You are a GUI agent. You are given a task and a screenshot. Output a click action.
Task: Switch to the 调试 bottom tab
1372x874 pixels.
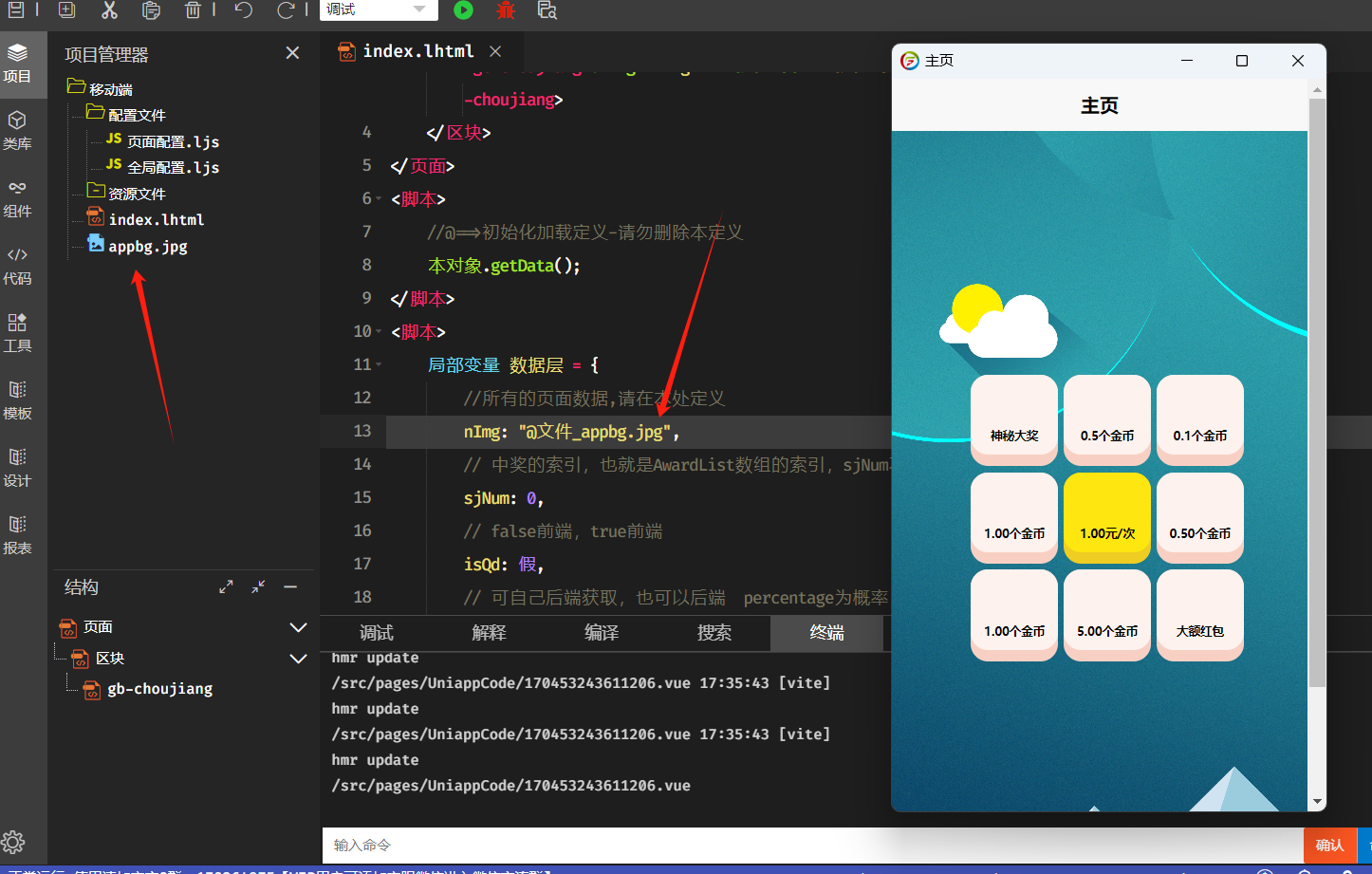(x=377, y=633)
